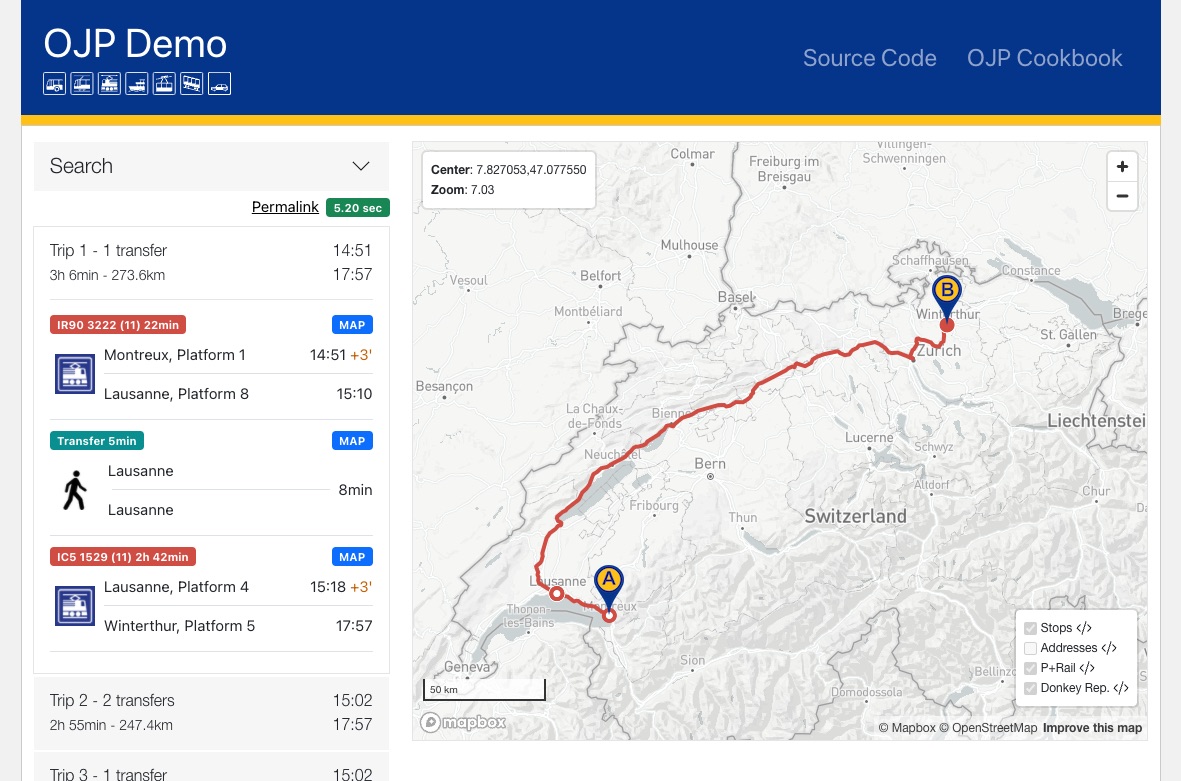Click the 50 km map scale bar
This screenshot has height=781, width=1181.
coord(484,689)
